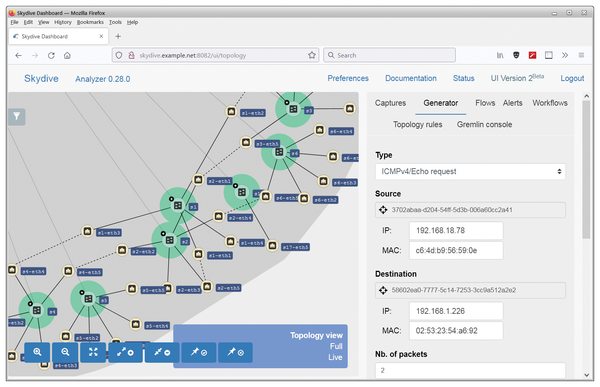The image size is (600, 387).
Task: Click the right panel vertical scrollbar
Action: pos(586,170)
